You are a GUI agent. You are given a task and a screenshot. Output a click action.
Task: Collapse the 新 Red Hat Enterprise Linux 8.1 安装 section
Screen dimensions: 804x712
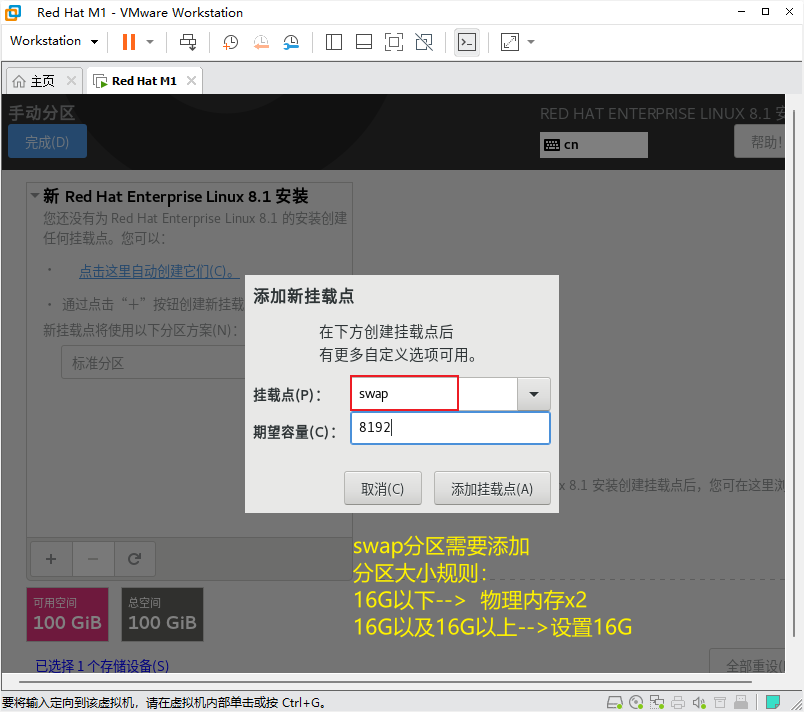pos(35,195)
